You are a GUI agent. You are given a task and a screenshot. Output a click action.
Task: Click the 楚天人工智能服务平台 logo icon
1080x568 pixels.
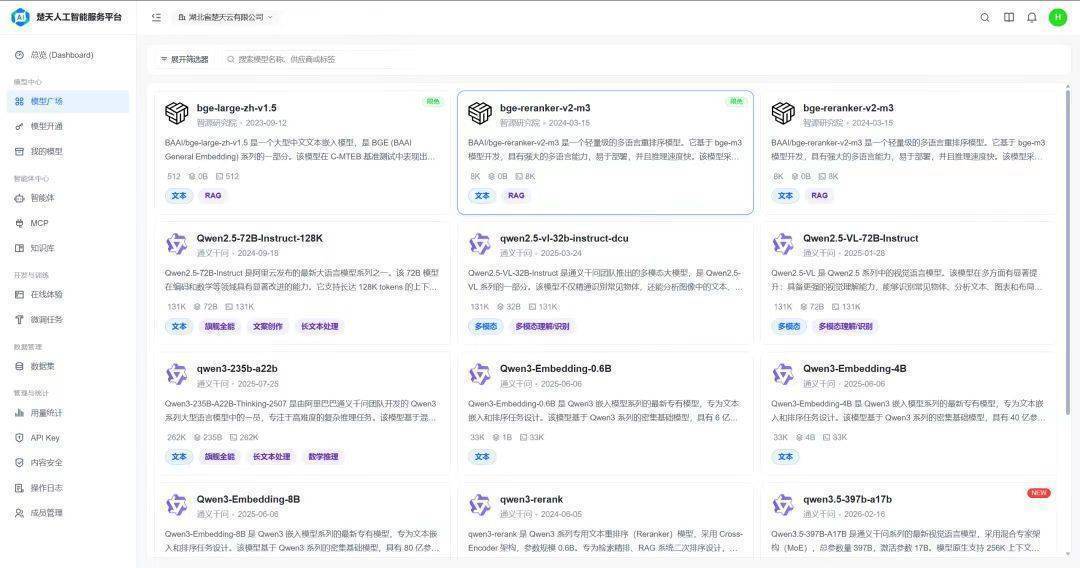(x=20, y=17)
